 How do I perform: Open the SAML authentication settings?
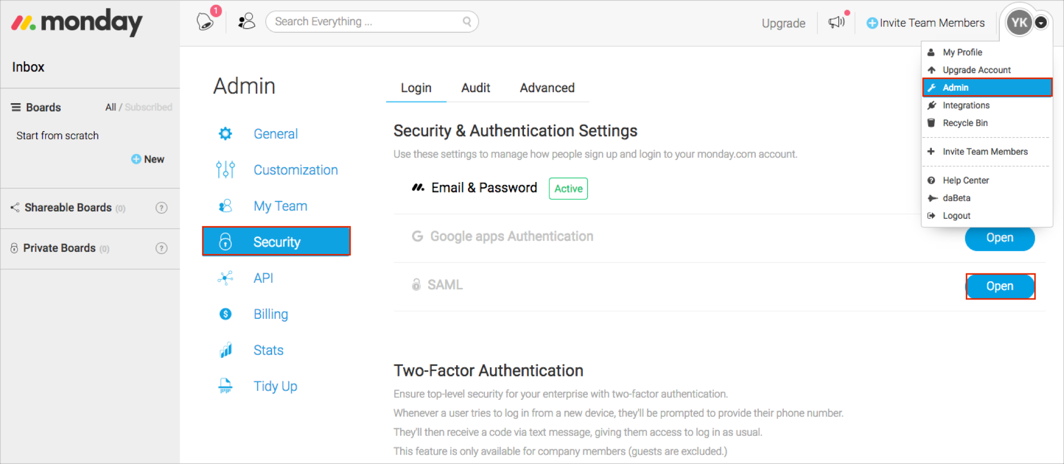click(x=999, y=286)
